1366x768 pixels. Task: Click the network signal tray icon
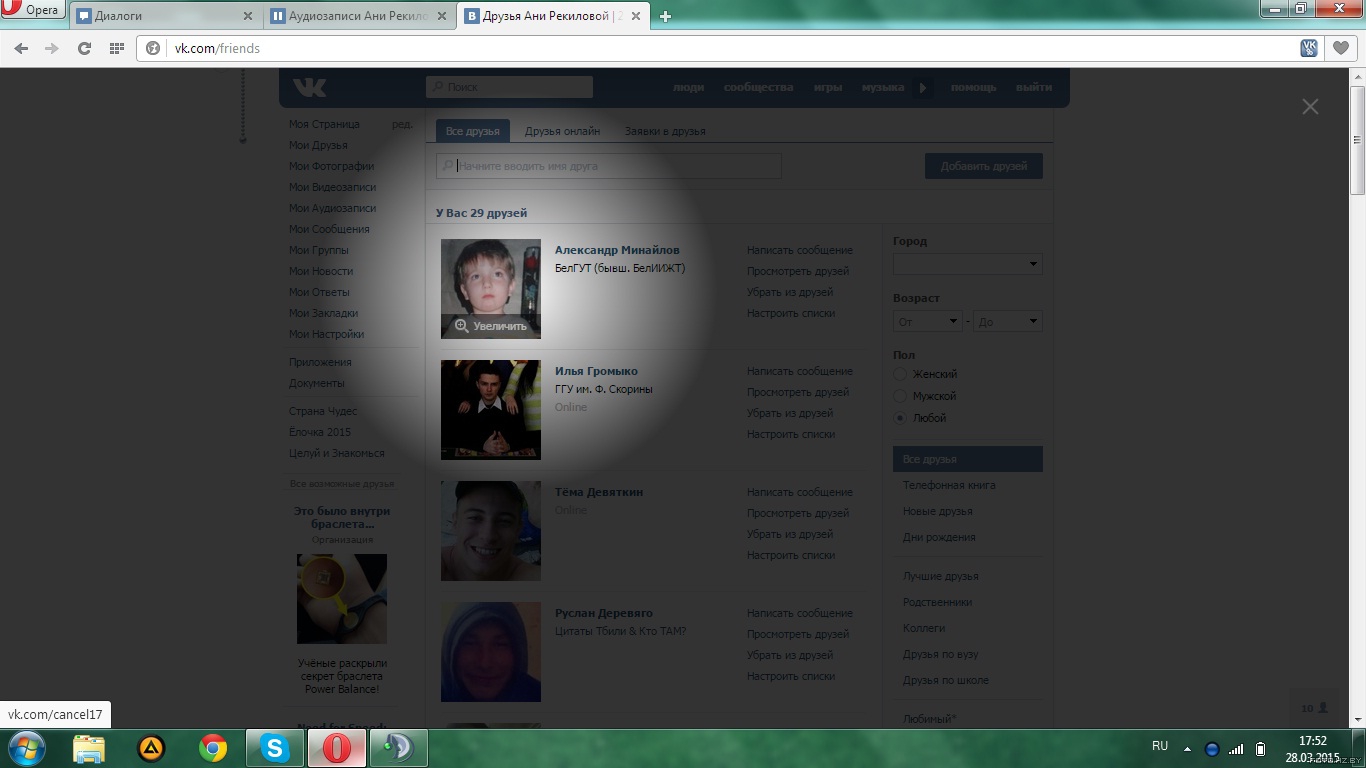tap(1237, 748)
